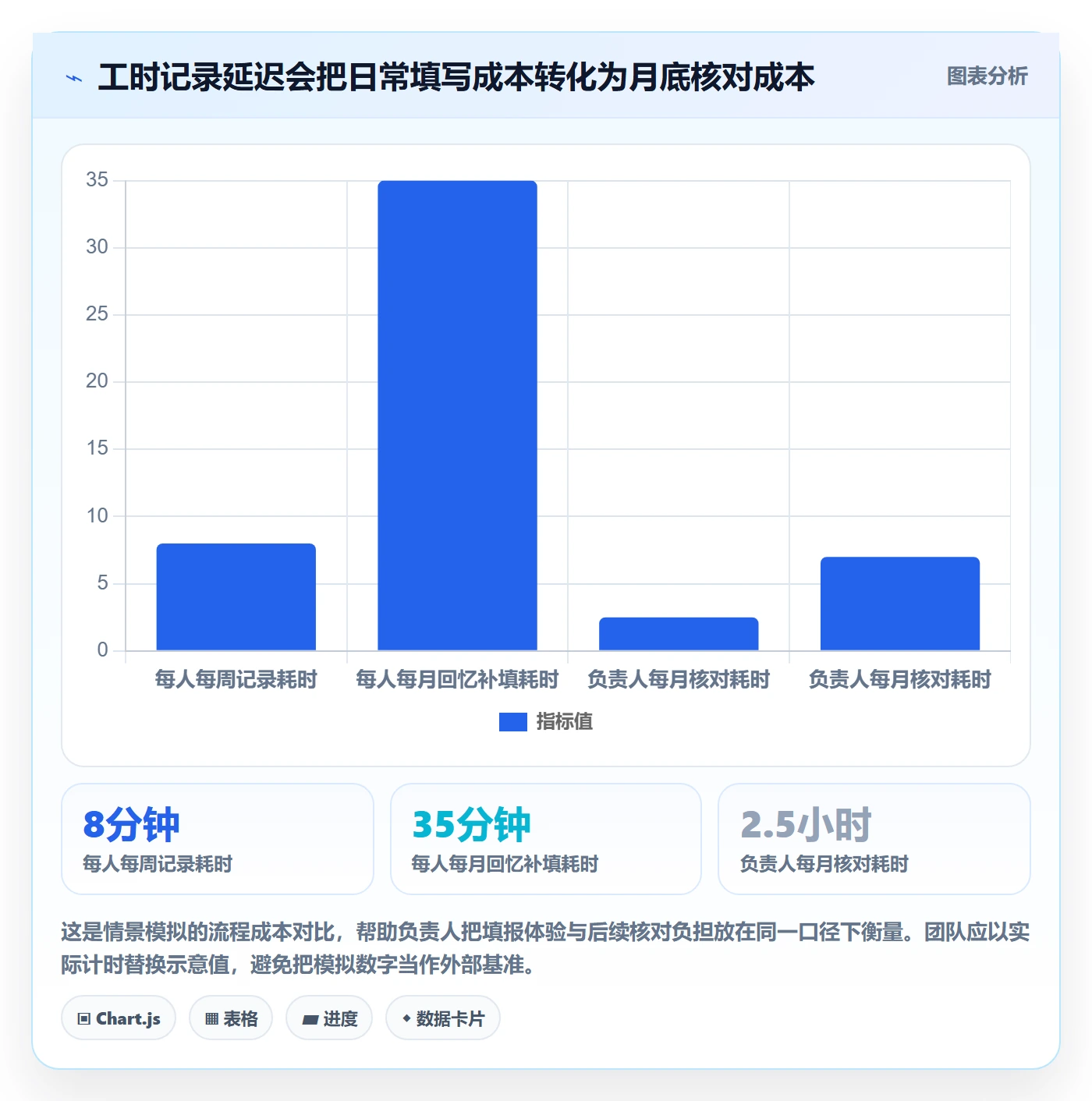Click the x-axis label 每人每周记录耗时
This screenshot has width=1092, height=1101.
point(236,680)
